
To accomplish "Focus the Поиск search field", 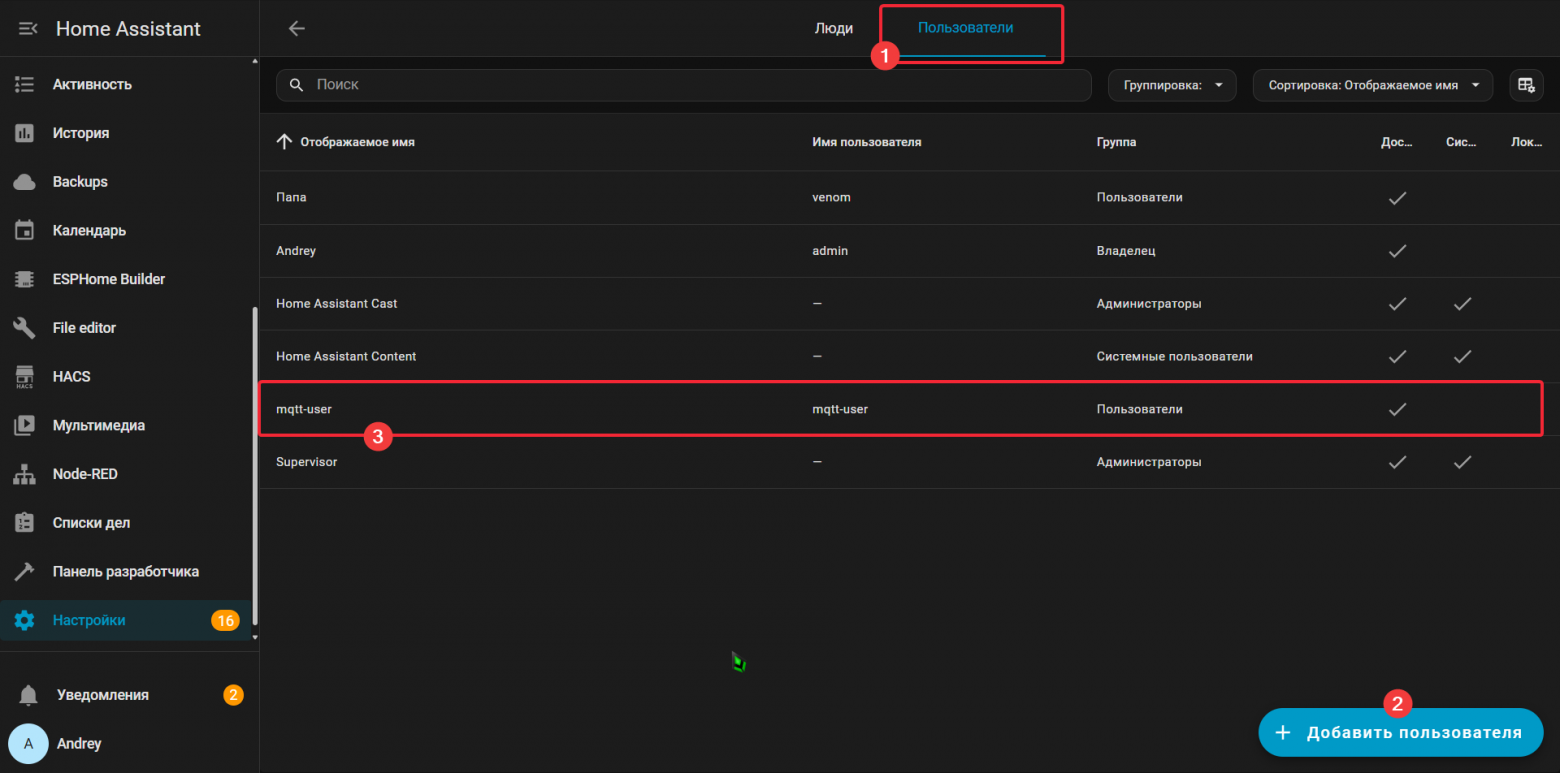I will click(x=684, y=85).
